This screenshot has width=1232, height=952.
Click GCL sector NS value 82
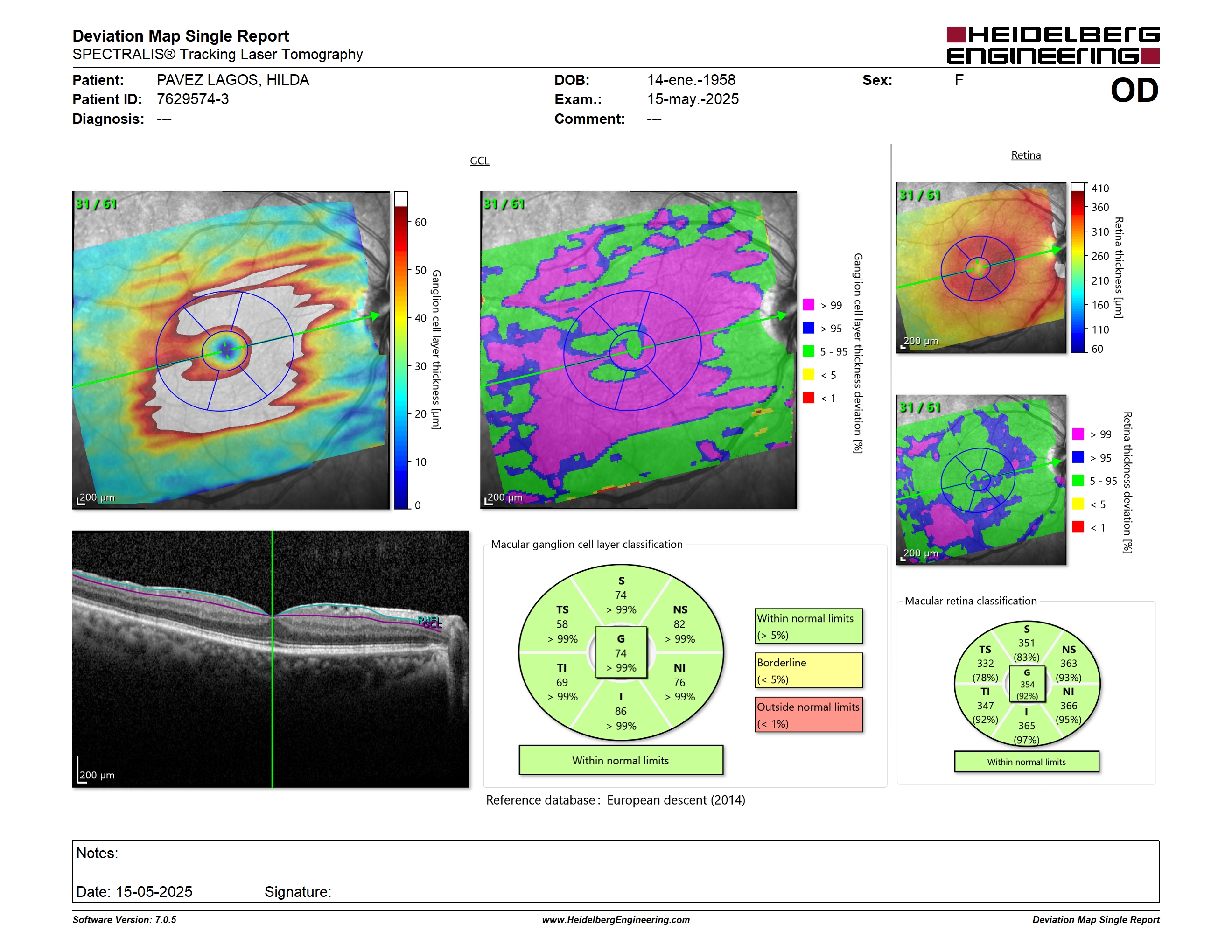coord(679,624)
